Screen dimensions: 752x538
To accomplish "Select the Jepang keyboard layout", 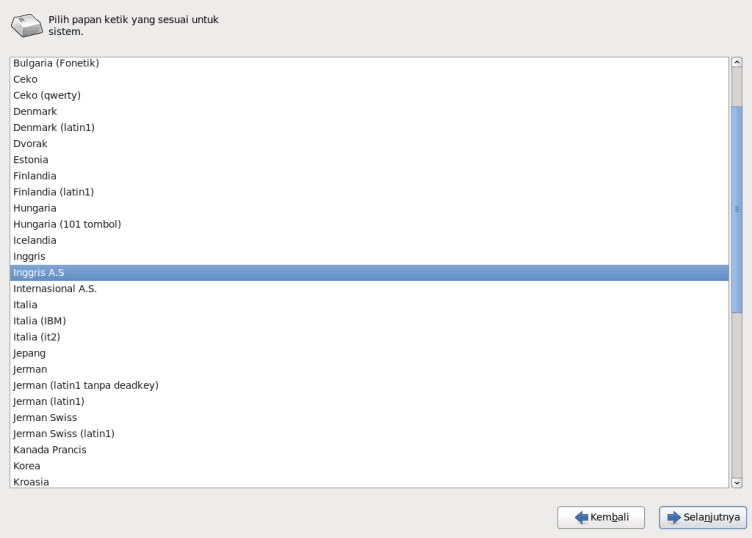I will click(29, 353).
